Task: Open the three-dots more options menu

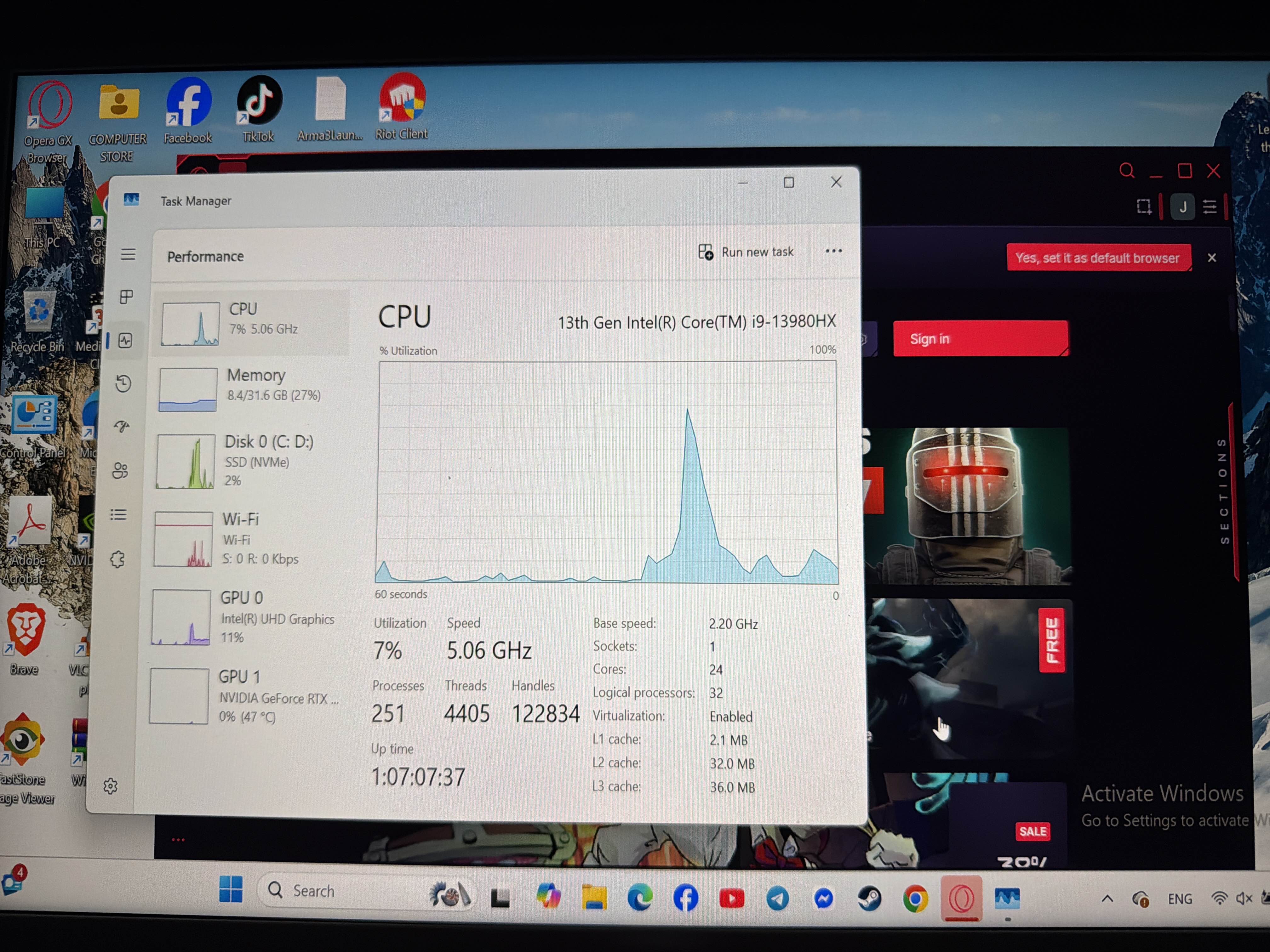Action: click(833, 251)
